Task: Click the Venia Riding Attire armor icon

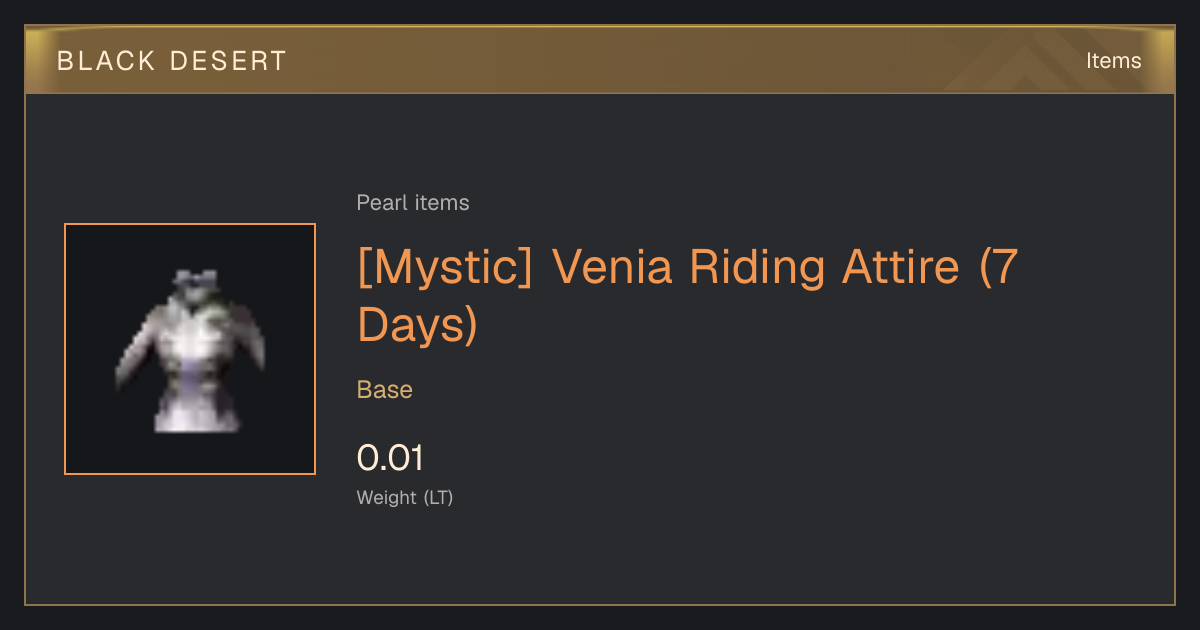Action: tap(190, 350)
